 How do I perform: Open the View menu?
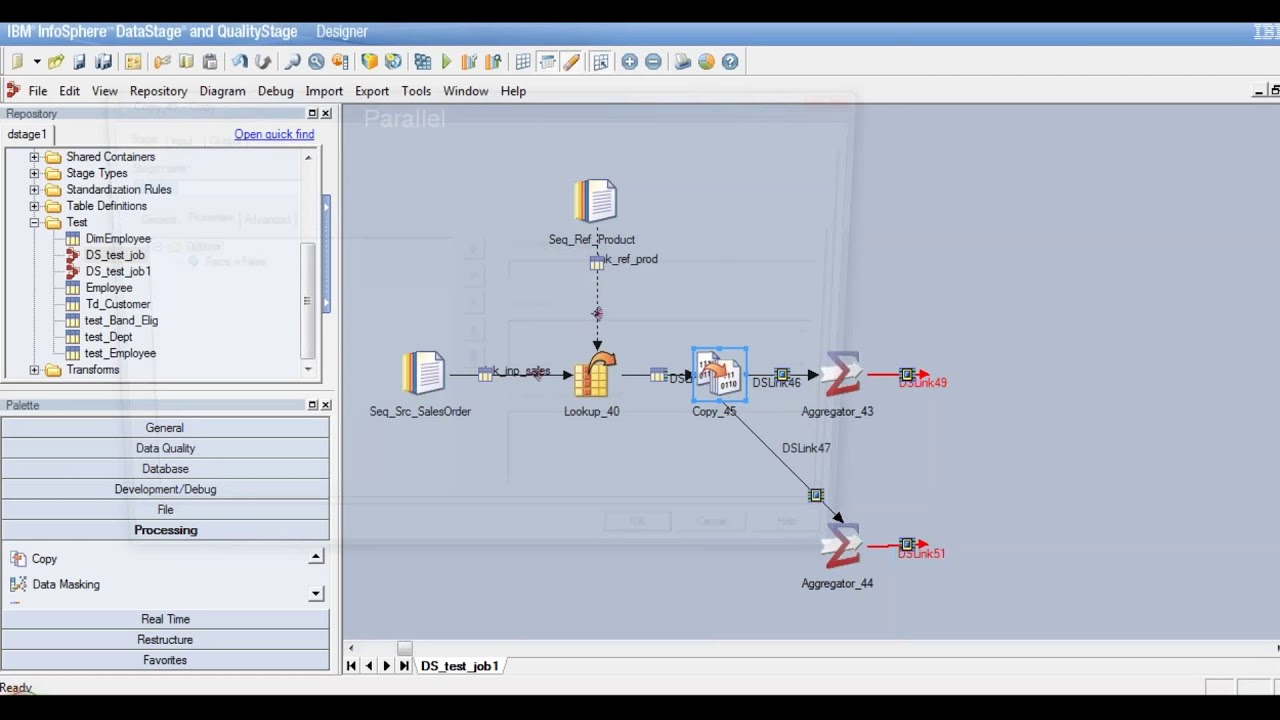pos(105,91)
